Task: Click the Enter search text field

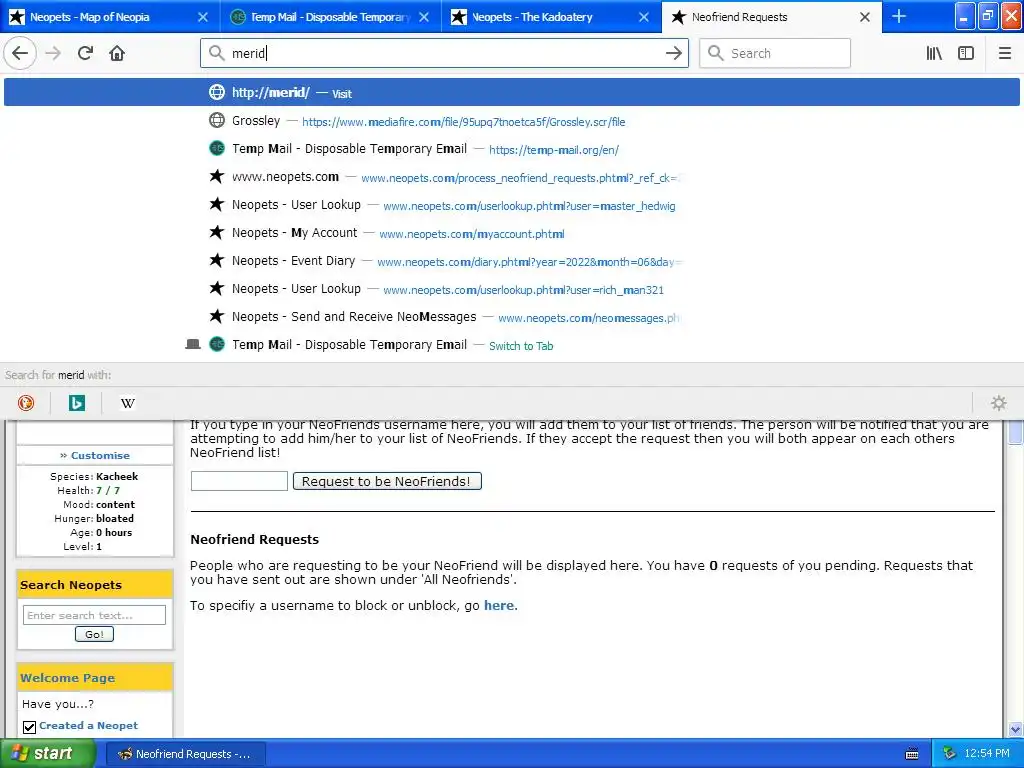Action: tap(95, 615)
